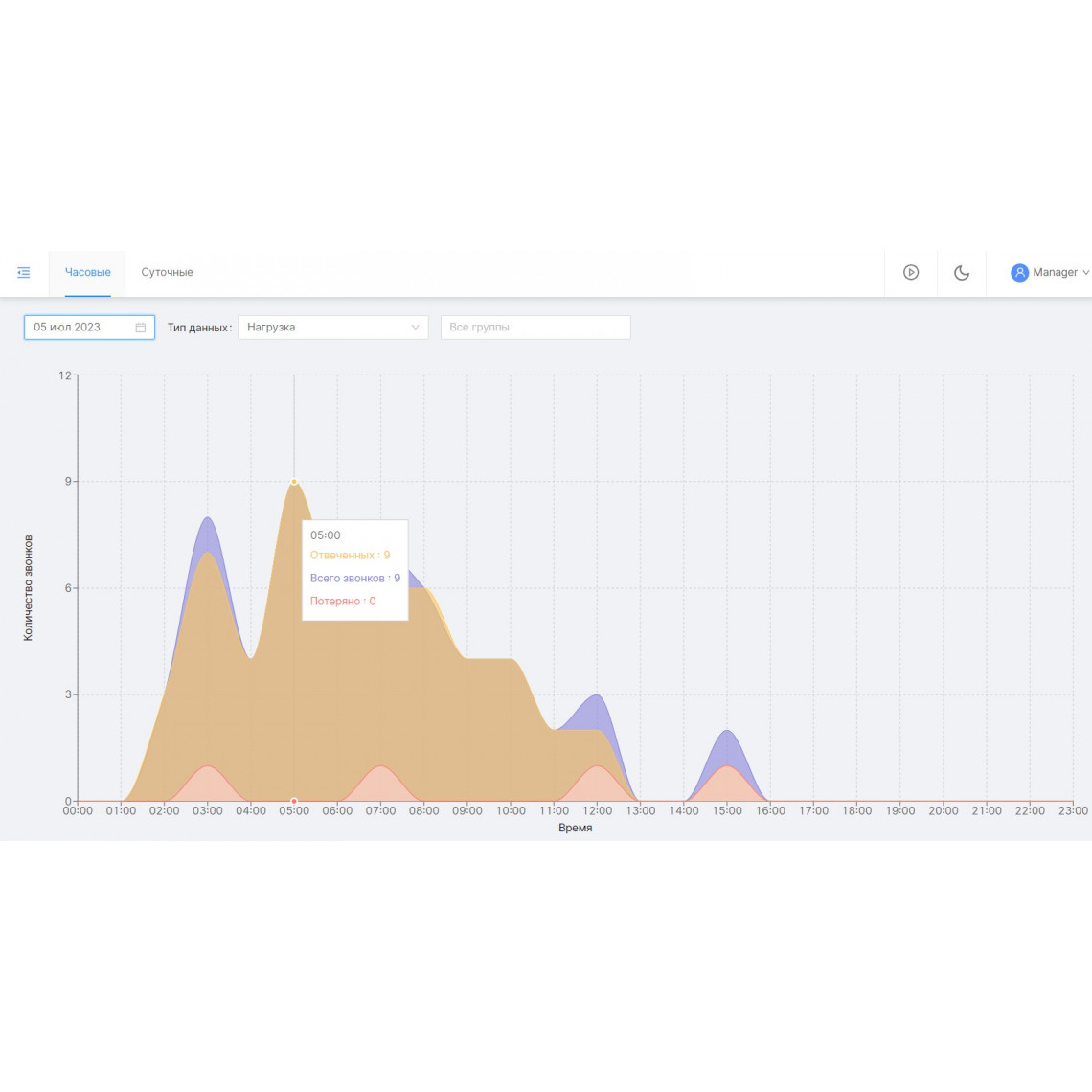
Task: Click the Все группы group selector
Action: 535,328
